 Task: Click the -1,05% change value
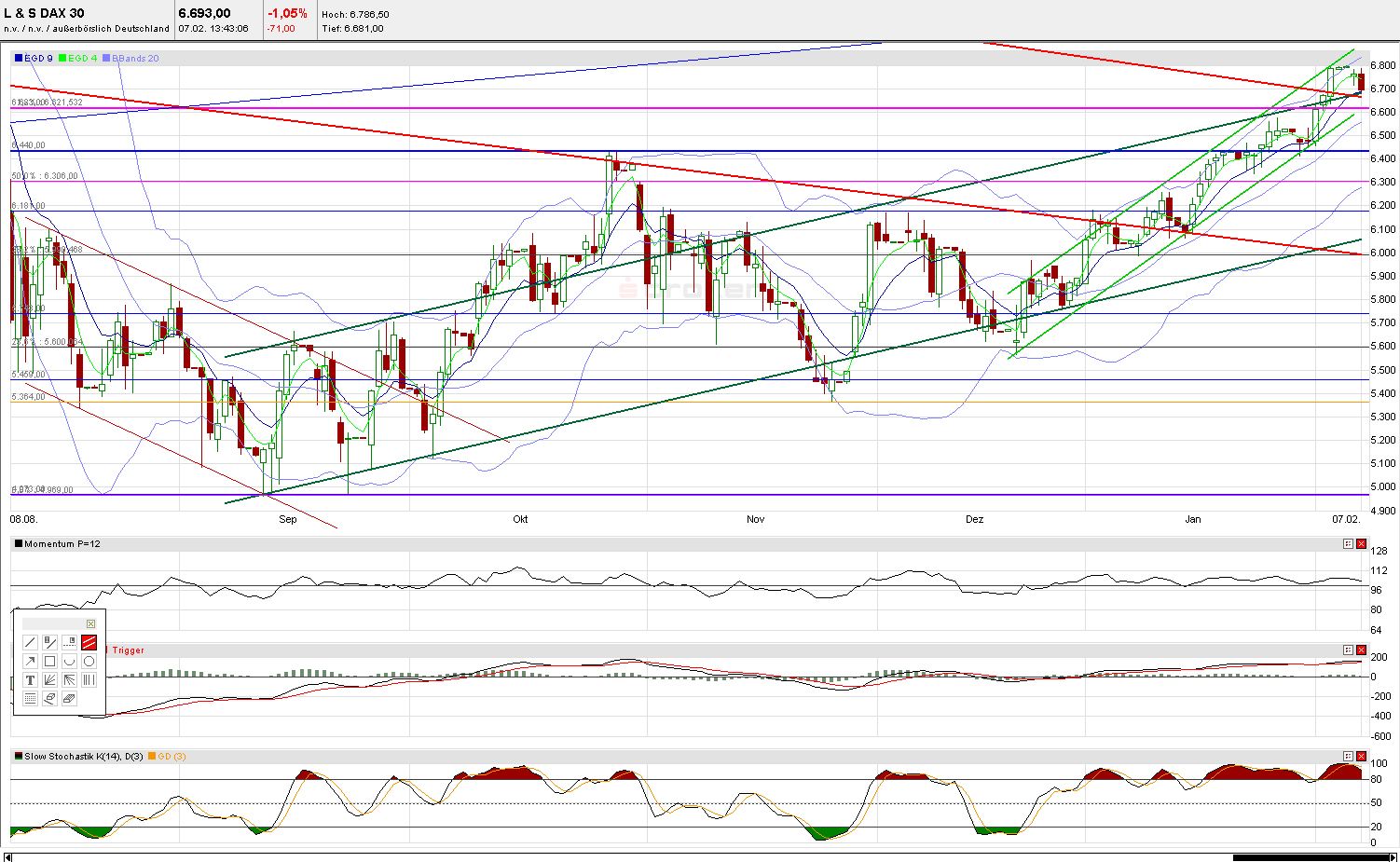point(287,13)
